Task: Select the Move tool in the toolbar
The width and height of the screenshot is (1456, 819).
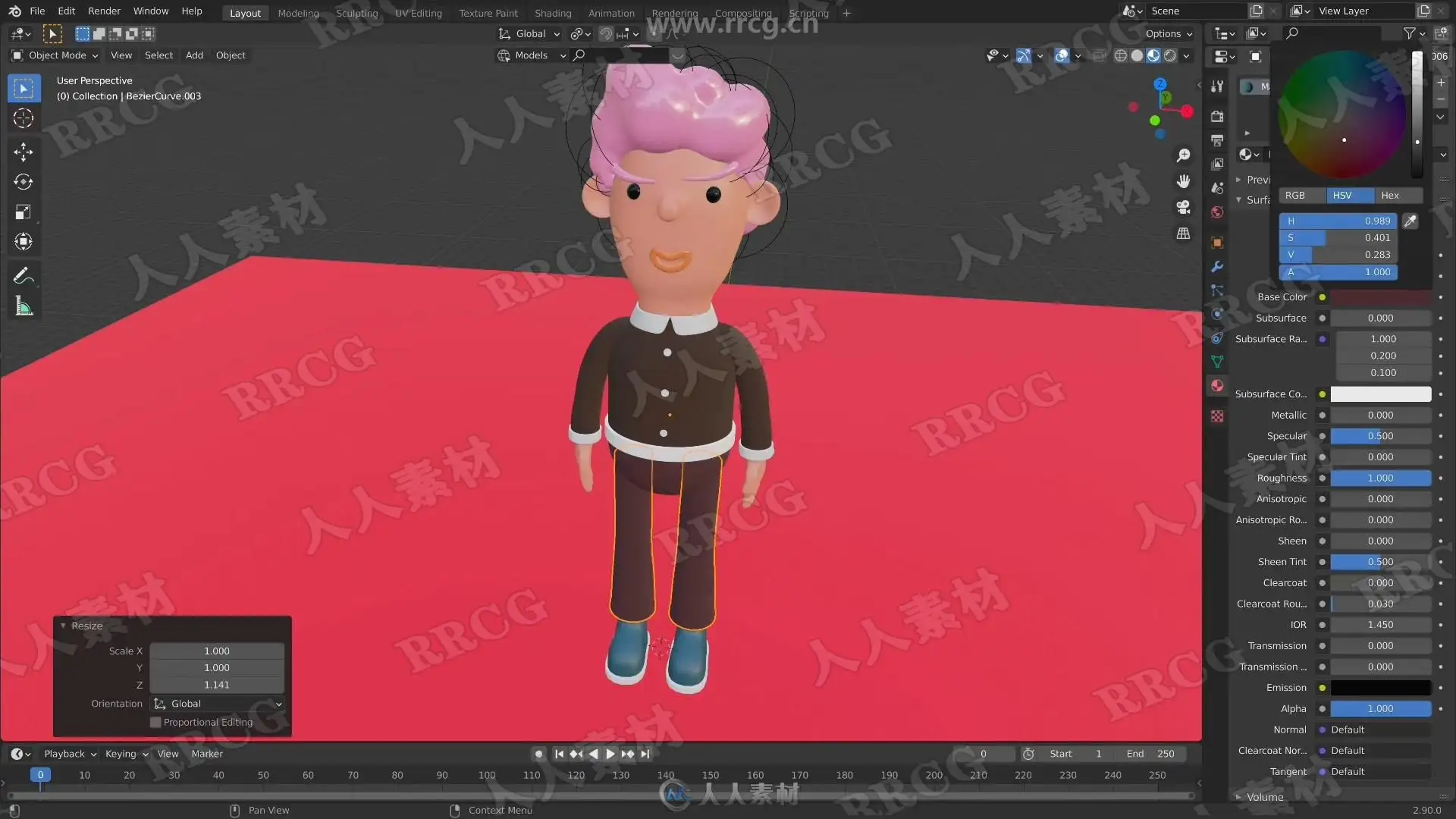Action: pos(23,152)
